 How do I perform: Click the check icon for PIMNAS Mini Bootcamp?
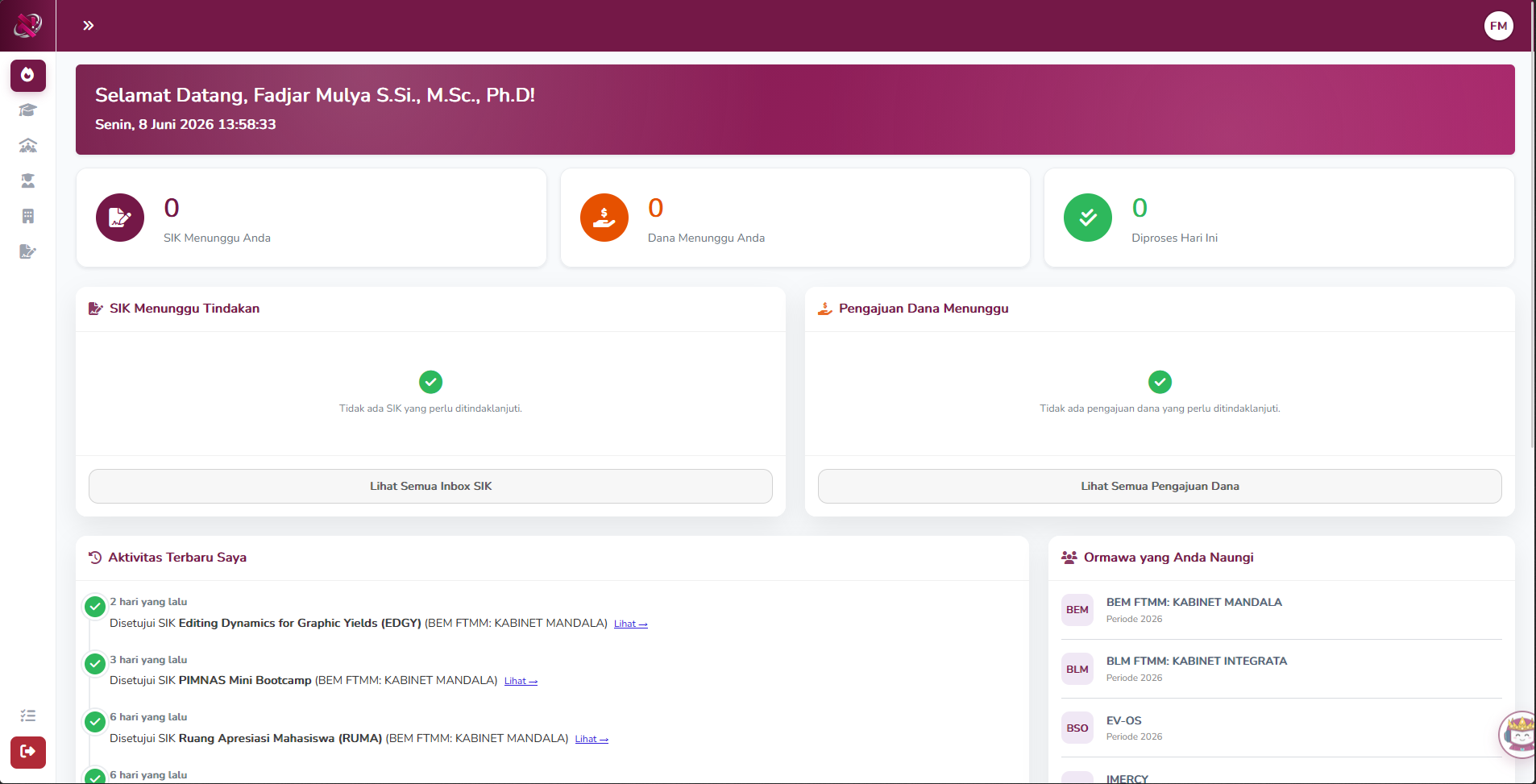tap(95, 664)
